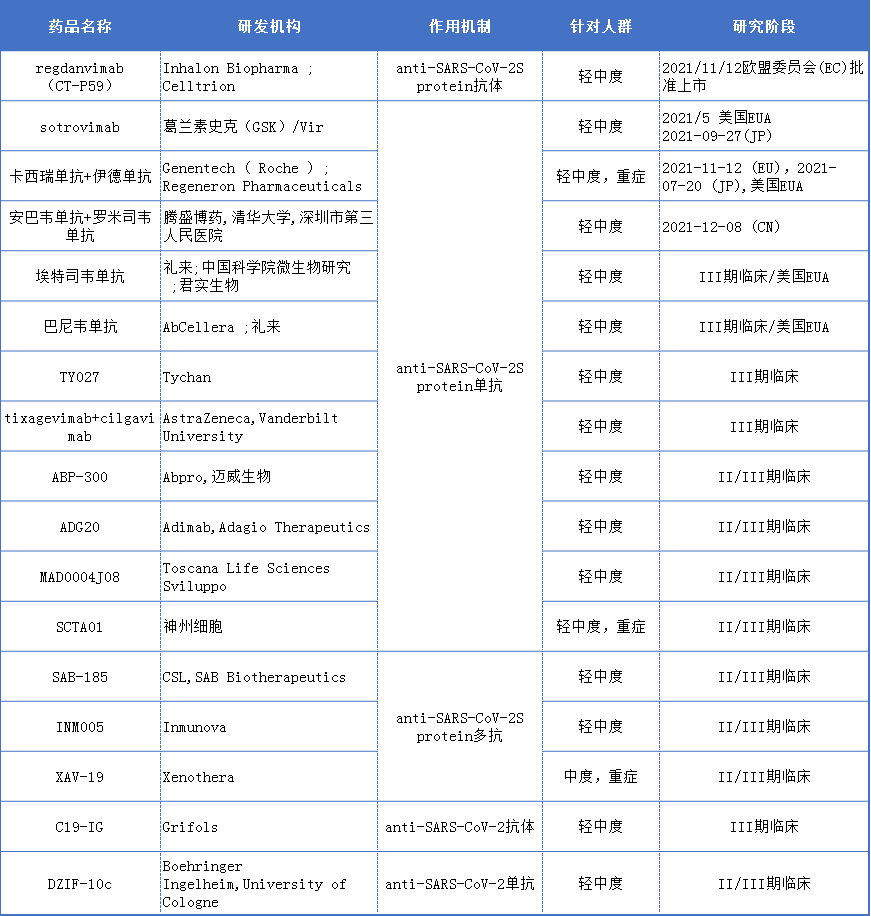The image size is (871, 916).
Task: Click the AbCellera ;礼来 cell
Action: (x=269, y=327)
